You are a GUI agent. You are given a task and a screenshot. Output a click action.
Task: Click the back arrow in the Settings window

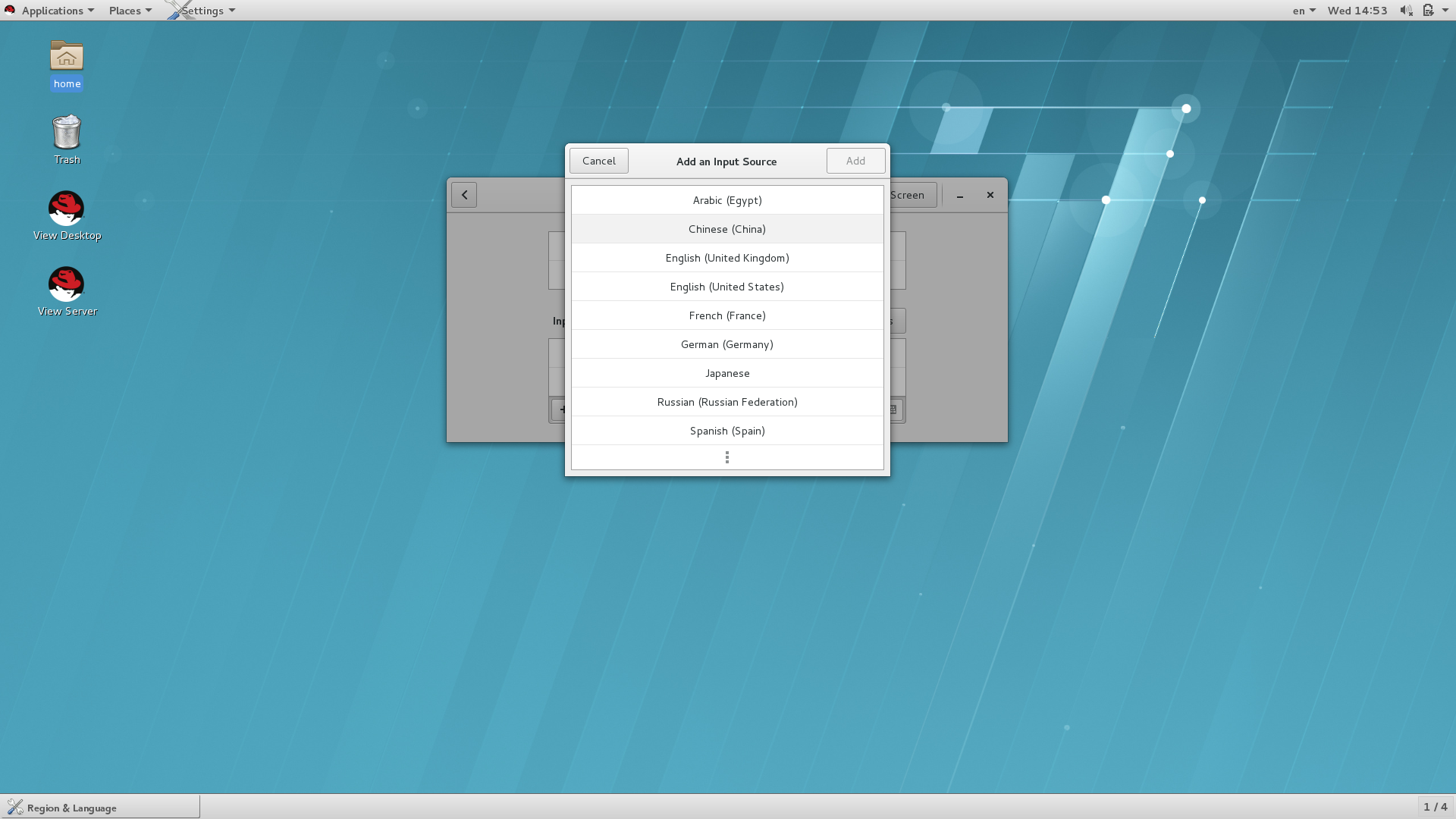(463, 195)
